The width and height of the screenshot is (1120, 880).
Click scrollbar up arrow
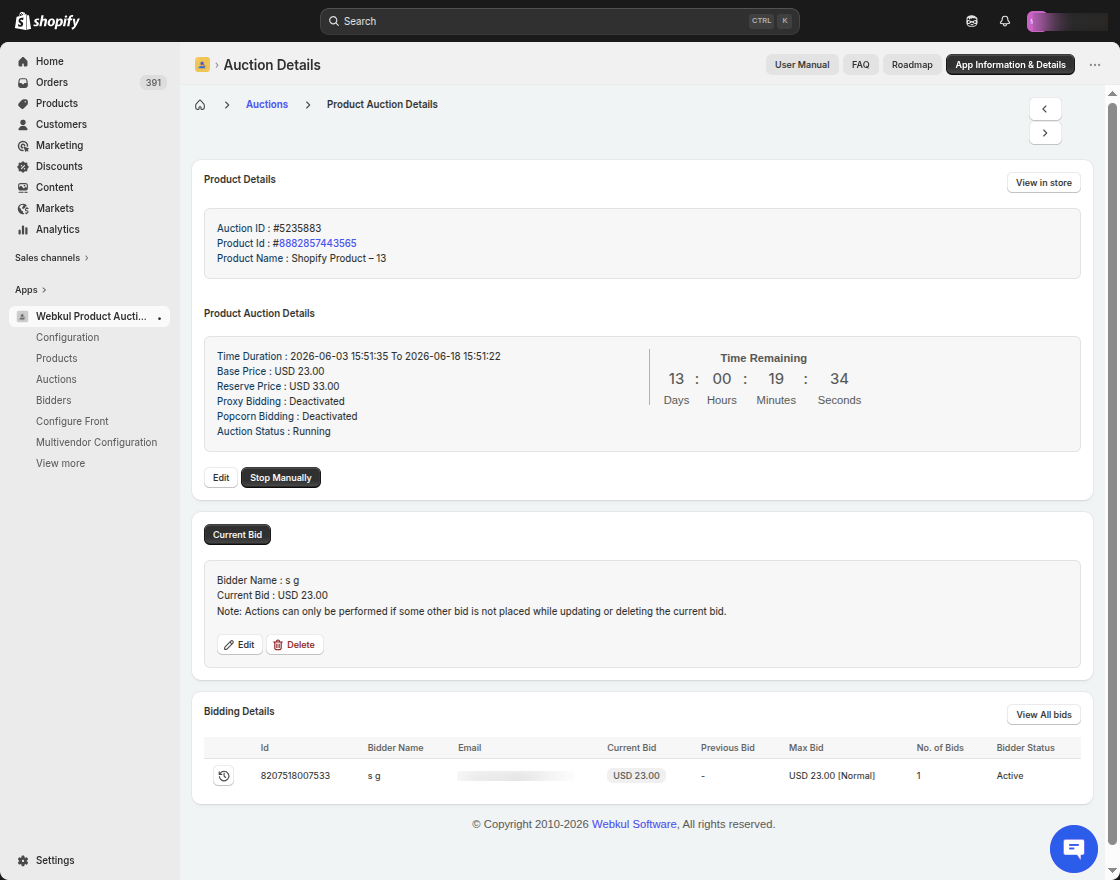click(x=1112, y=94)
